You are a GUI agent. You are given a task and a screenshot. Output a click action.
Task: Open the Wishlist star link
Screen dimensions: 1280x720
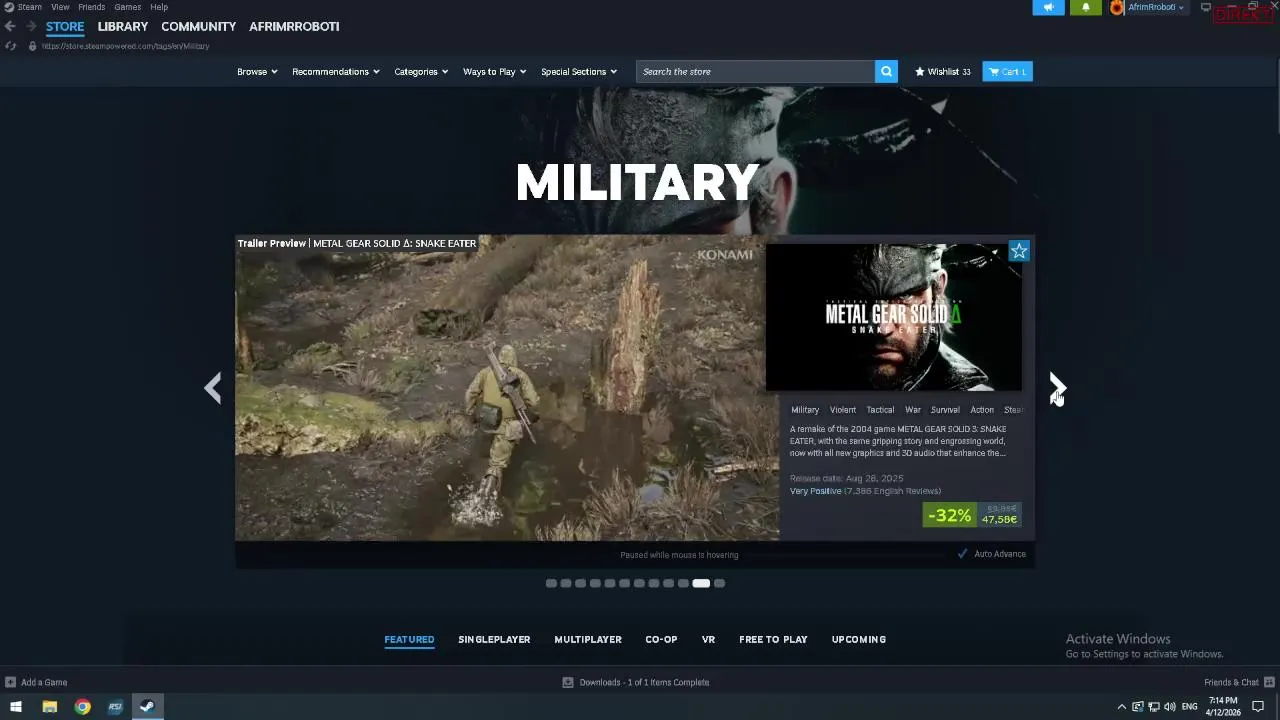[x=943, y=71]
